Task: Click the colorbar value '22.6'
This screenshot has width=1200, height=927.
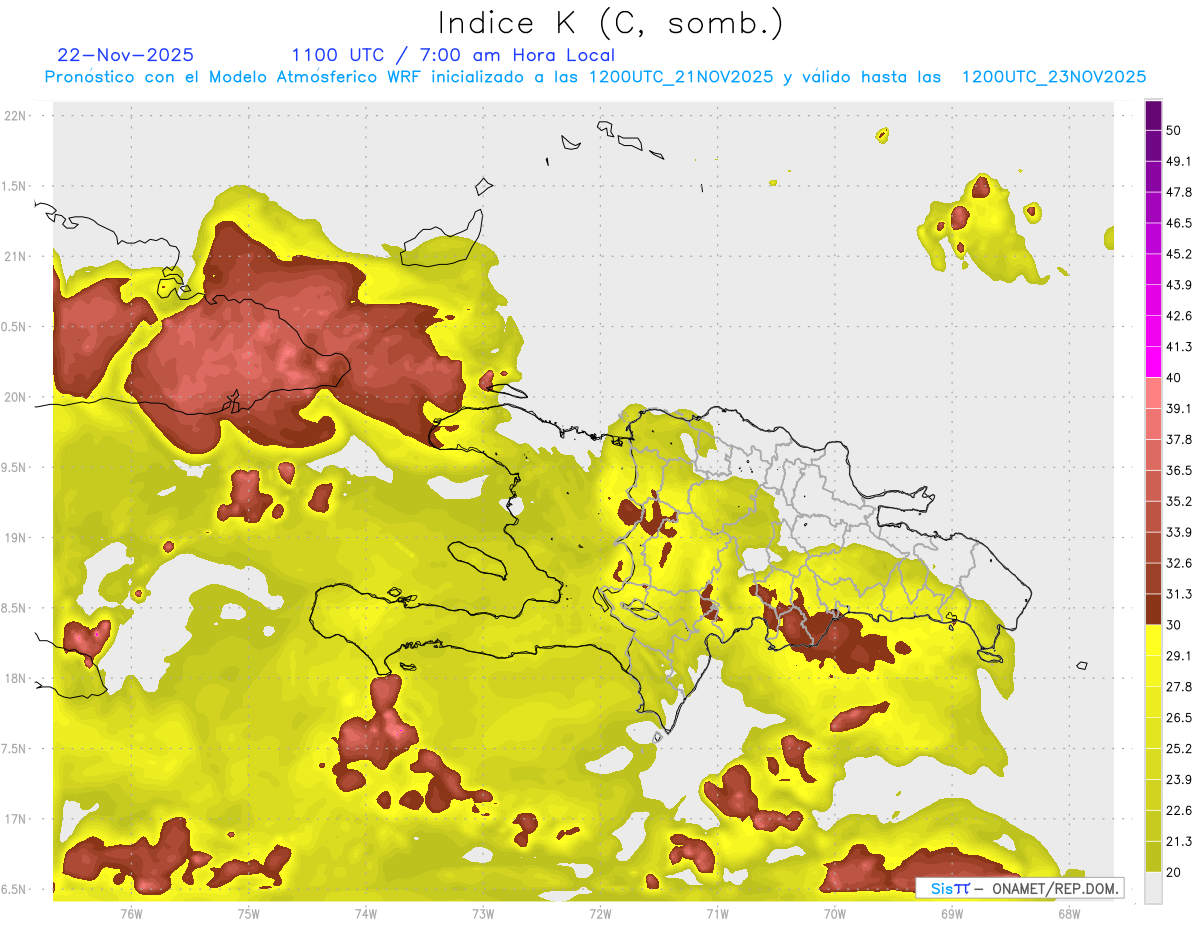Action: [1179, 811]
